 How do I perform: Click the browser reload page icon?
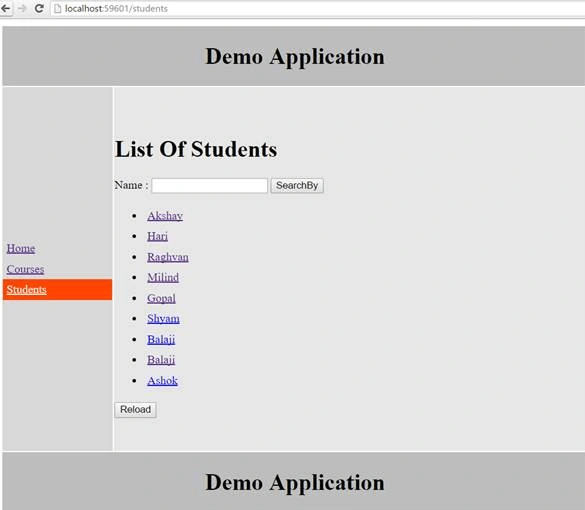pyautogui.click(x=39, y=8)
